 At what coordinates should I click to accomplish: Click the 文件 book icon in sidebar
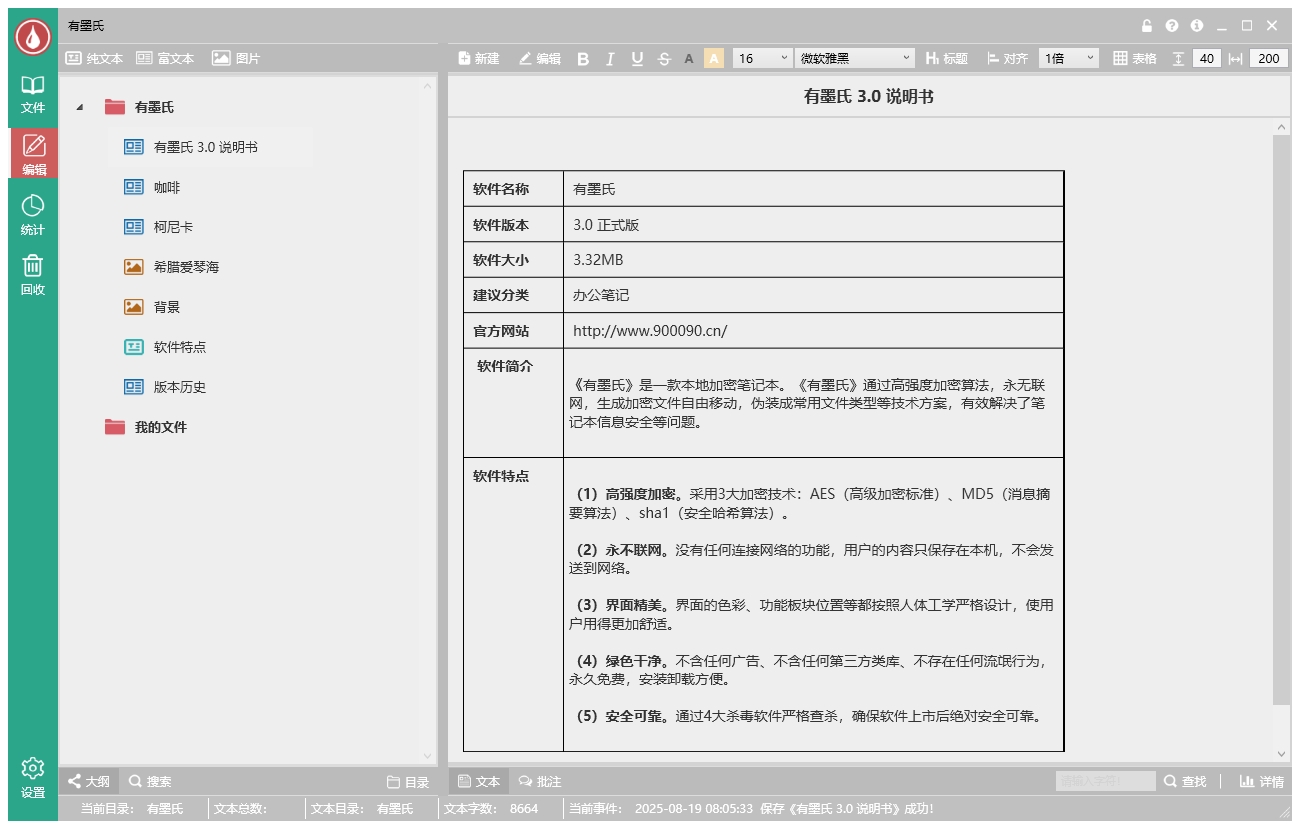pyautogui.click(x=33, y=93)
